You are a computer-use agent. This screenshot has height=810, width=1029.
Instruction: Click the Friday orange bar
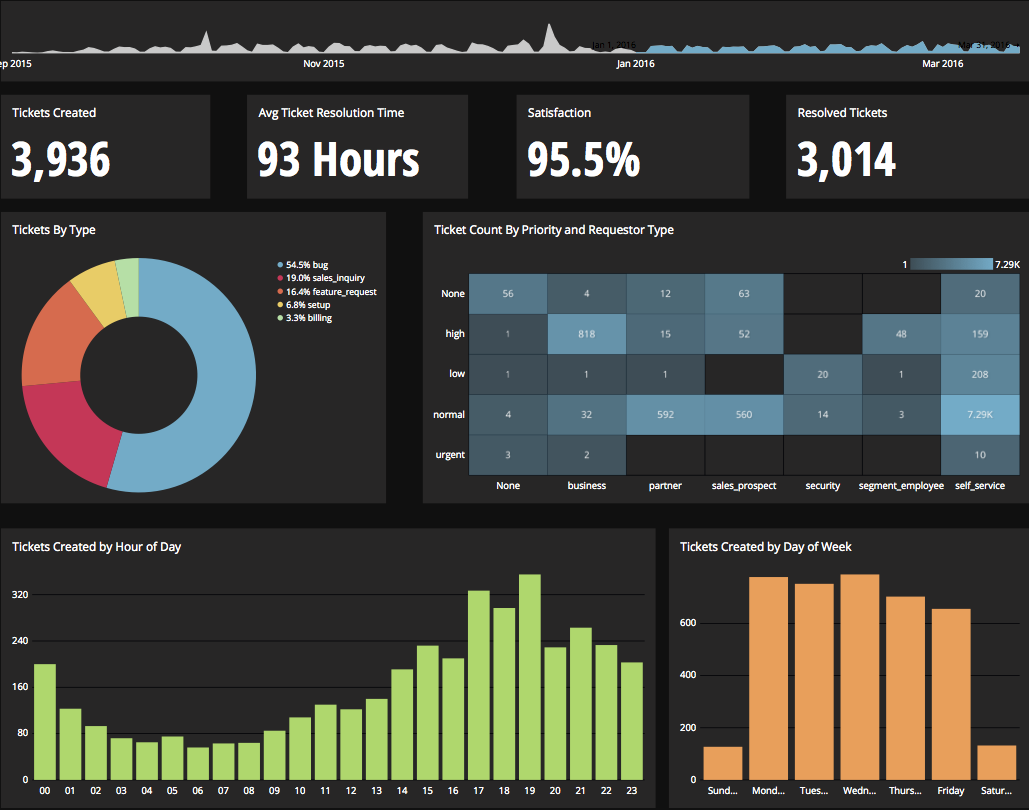[951, 694]
